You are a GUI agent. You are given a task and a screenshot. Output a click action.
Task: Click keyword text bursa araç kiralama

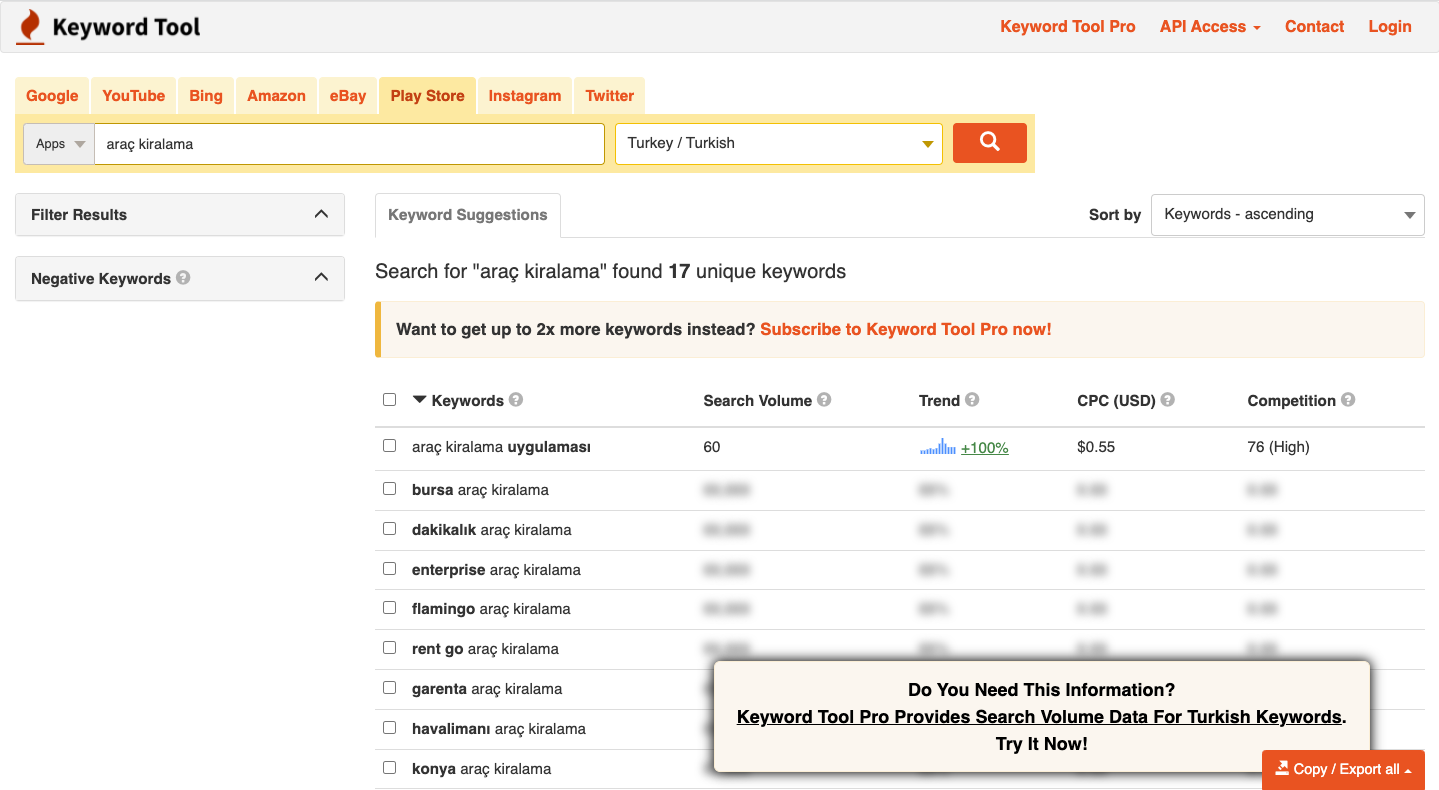pyautogui.click(x=480, y=490)
